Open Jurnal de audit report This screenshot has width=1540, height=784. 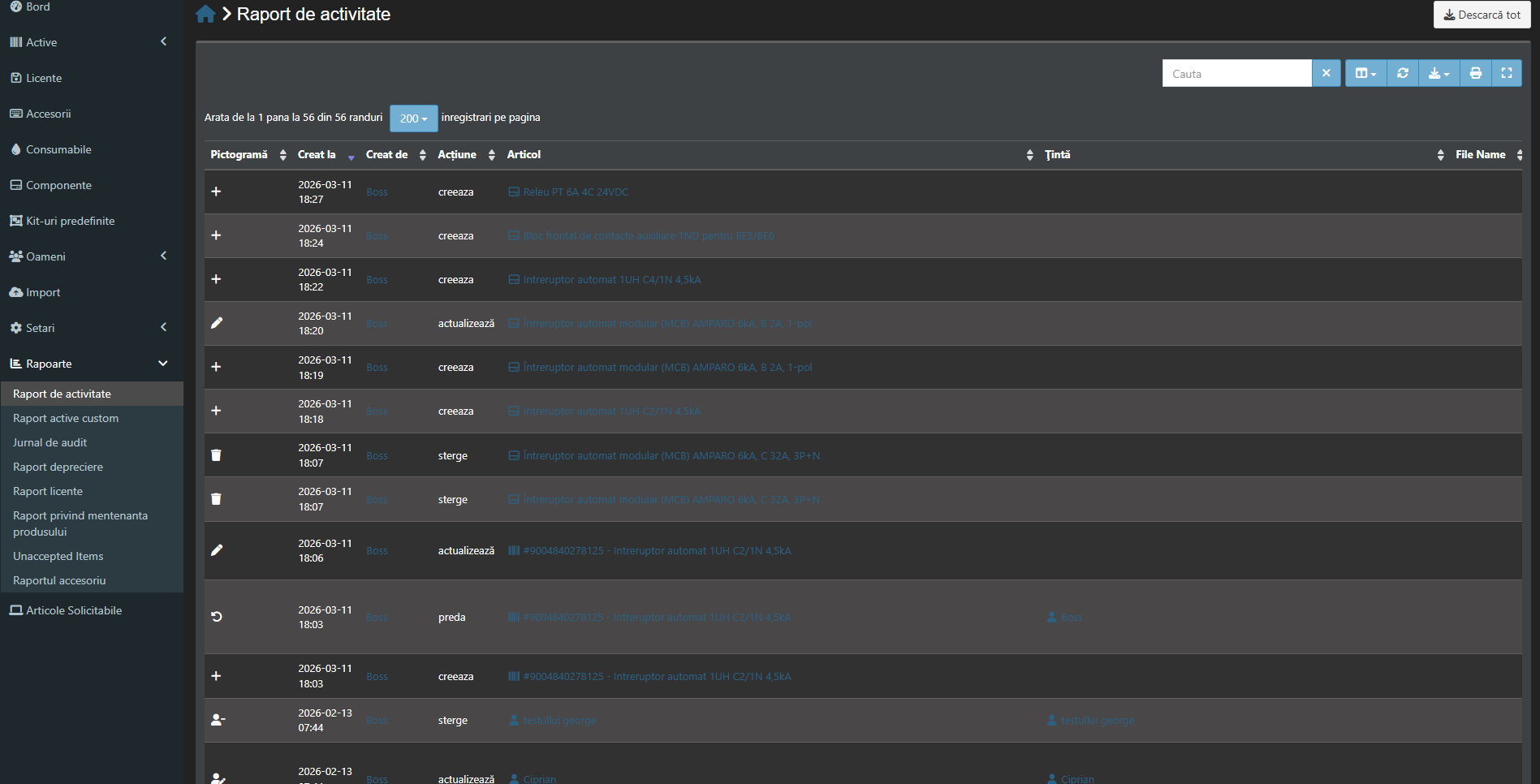[50, 442]
